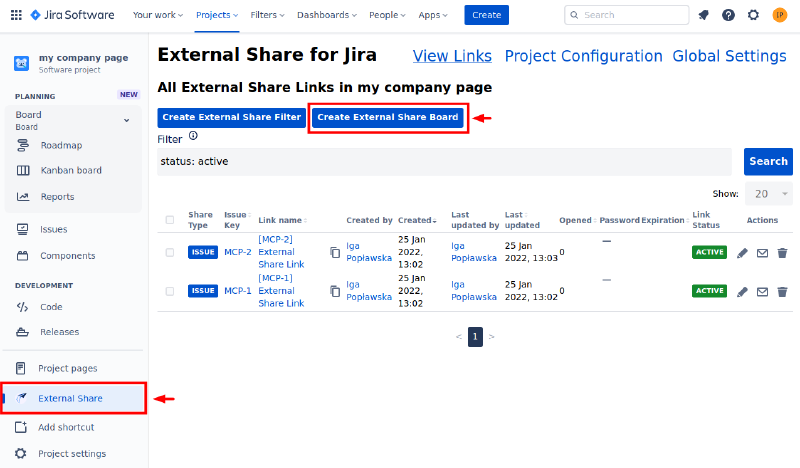Click Create External Share Filter button

coord(232,117)
